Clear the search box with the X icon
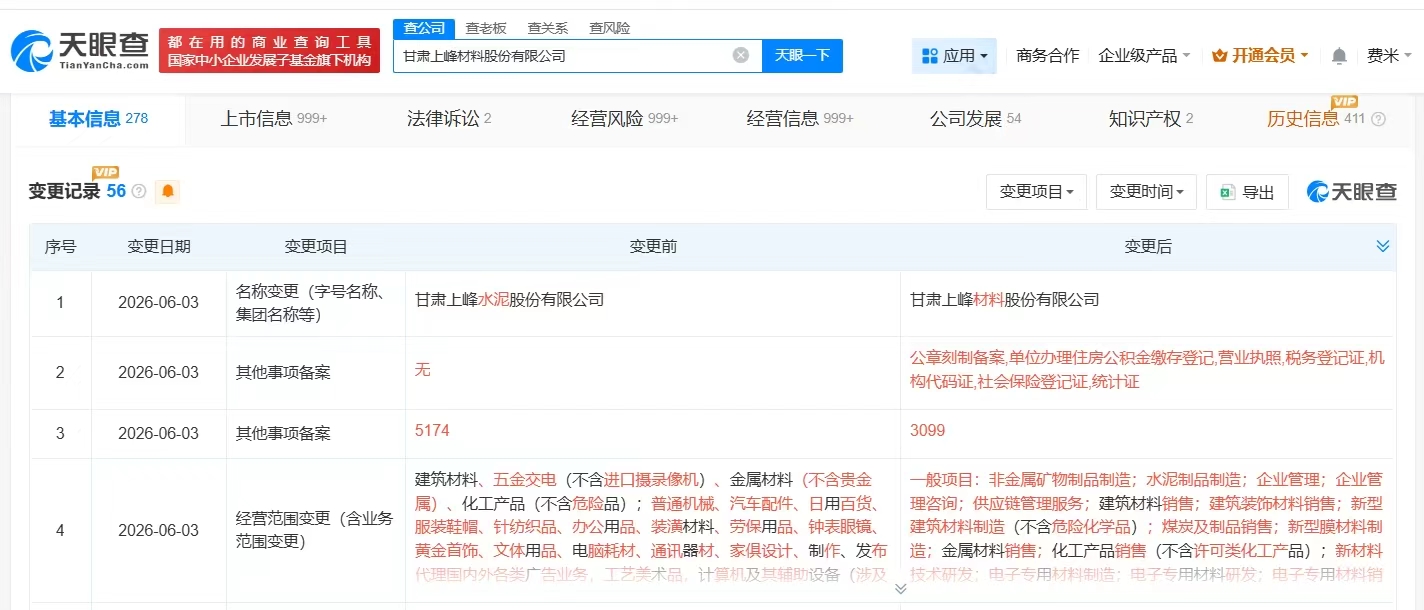This screenshot has width=1424, height=610. point(741,55)
